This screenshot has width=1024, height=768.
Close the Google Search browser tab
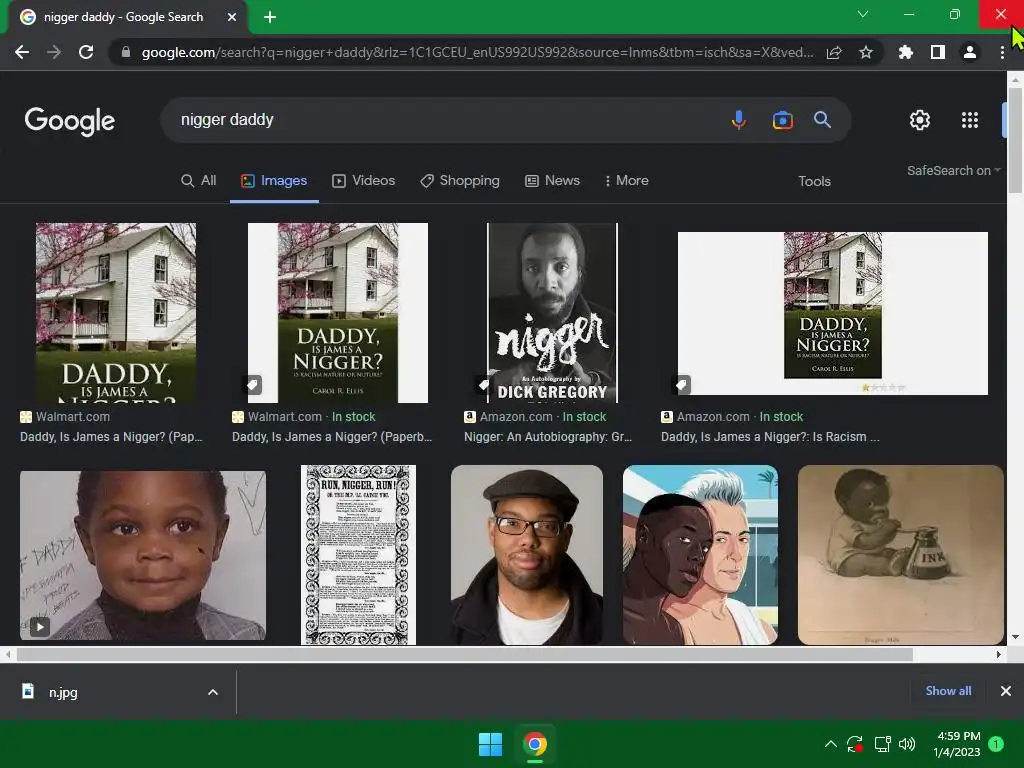[x=232, y=17]
